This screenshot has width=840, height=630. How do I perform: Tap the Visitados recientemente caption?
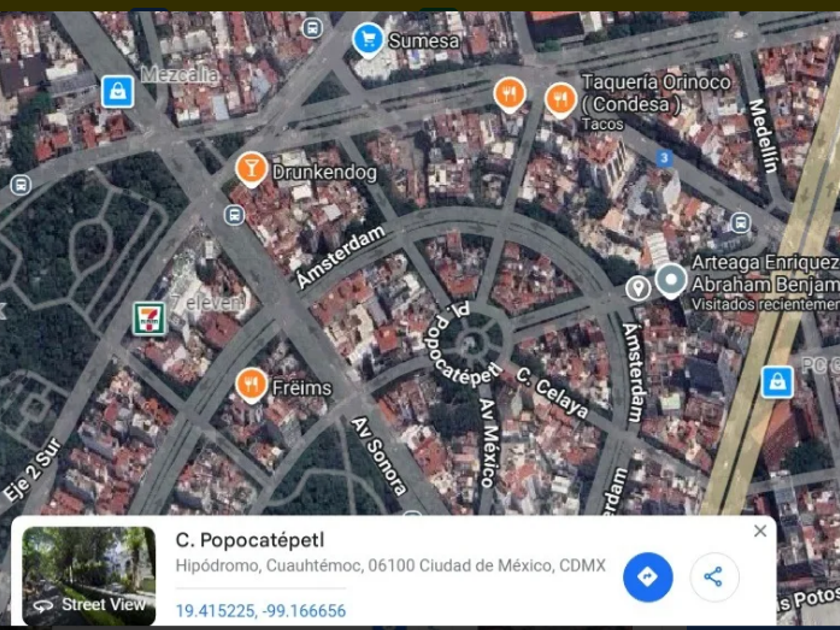click(766, 304)
